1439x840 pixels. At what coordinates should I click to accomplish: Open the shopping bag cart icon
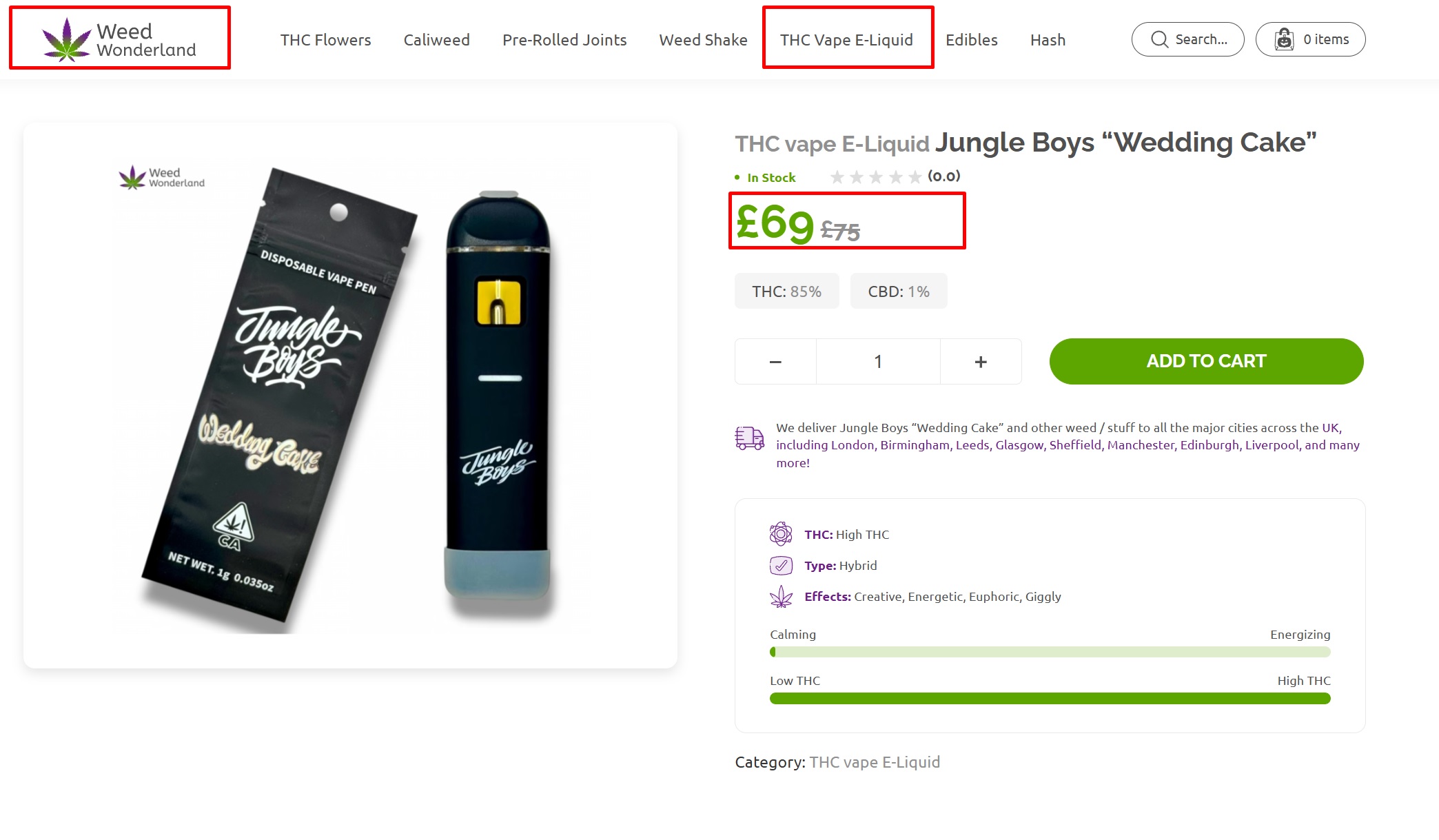point(1284,39)
